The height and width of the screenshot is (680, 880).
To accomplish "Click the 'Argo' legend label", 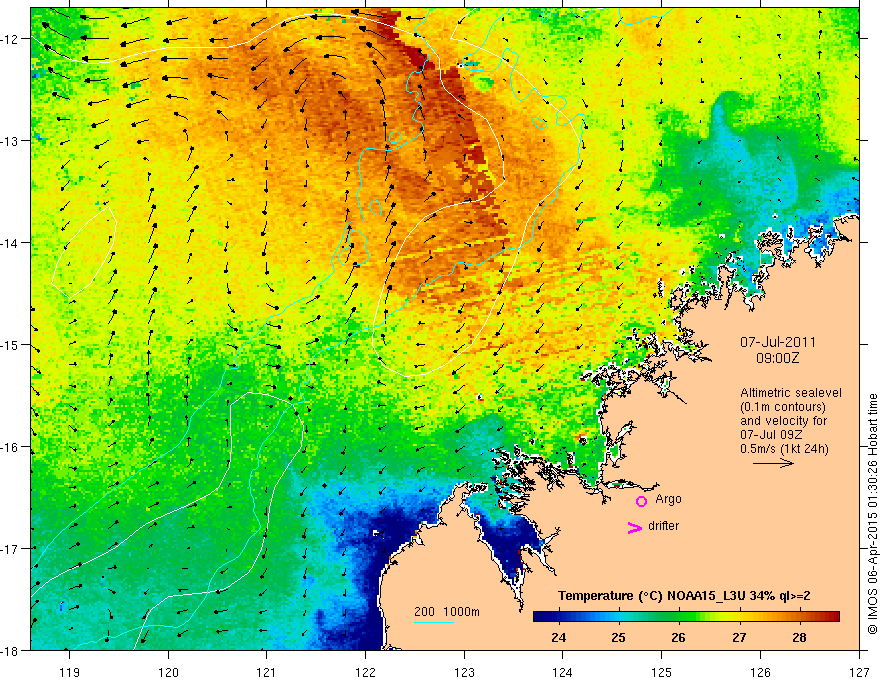I will click(x=668, y=499).
